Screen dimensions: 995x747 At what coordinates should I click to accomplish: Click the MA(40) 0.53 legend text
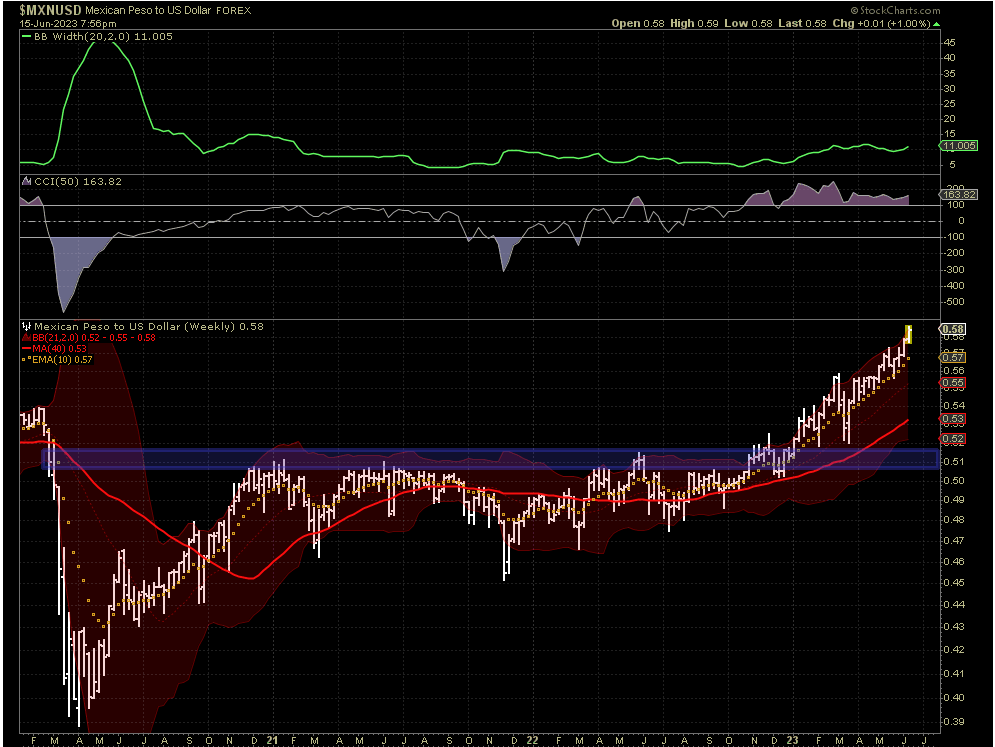[x=59, y=348]
